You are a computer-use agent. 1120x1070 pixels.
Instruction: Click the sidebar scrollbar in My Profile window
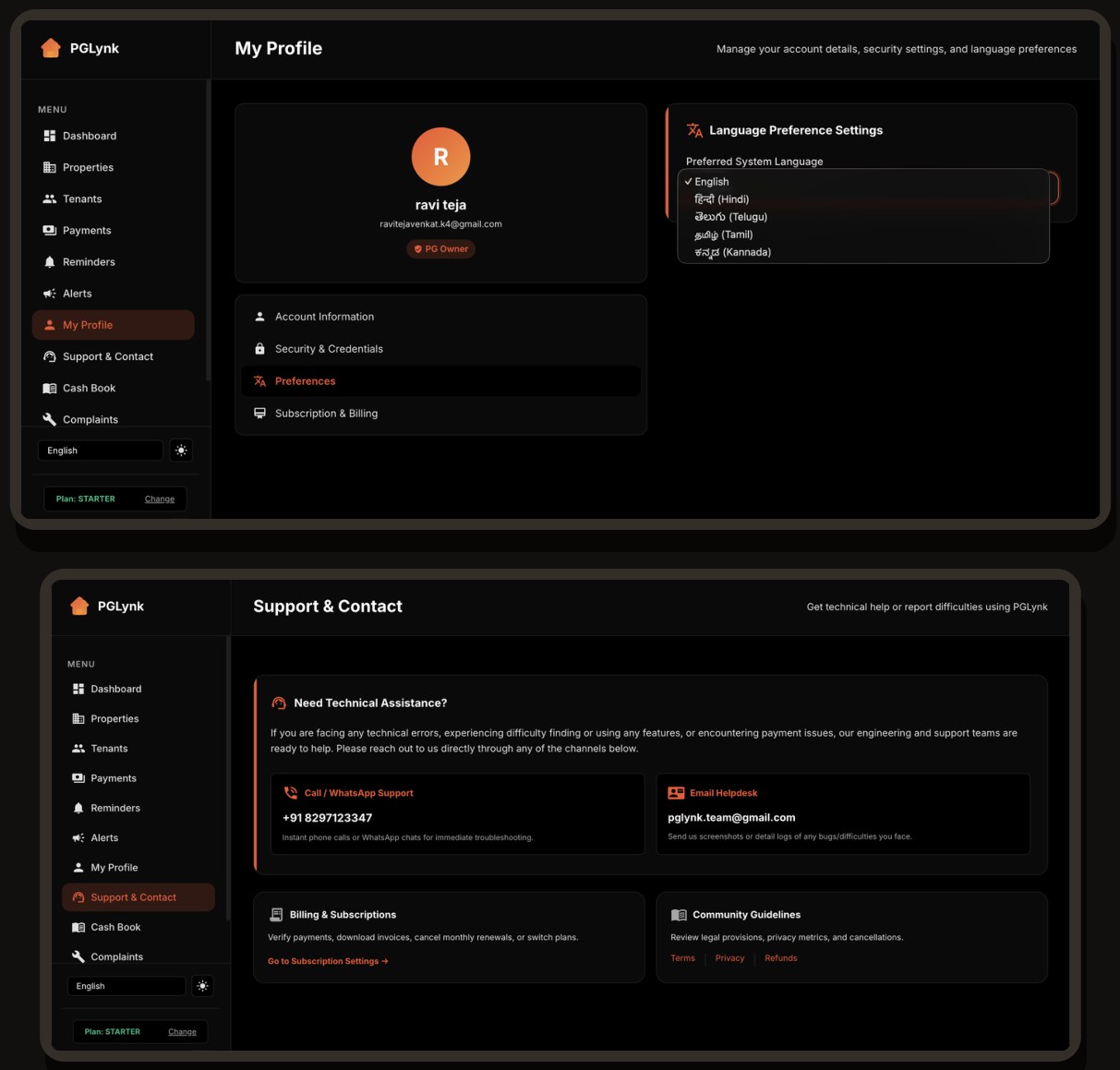208,231
